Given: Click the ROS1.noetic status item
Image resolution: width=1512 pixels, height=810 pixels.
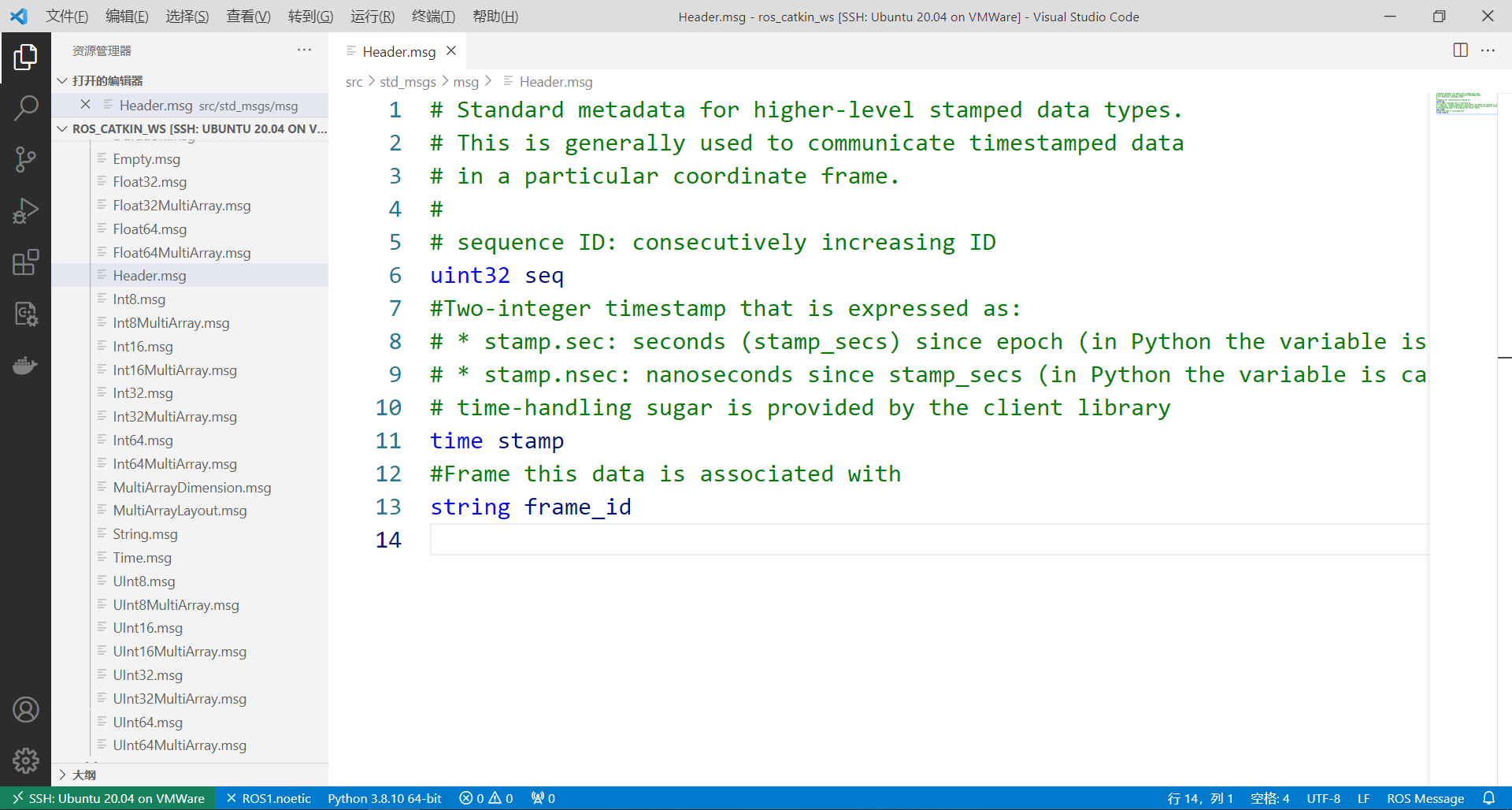Looking at the screenshot, I should coord(269,798).
